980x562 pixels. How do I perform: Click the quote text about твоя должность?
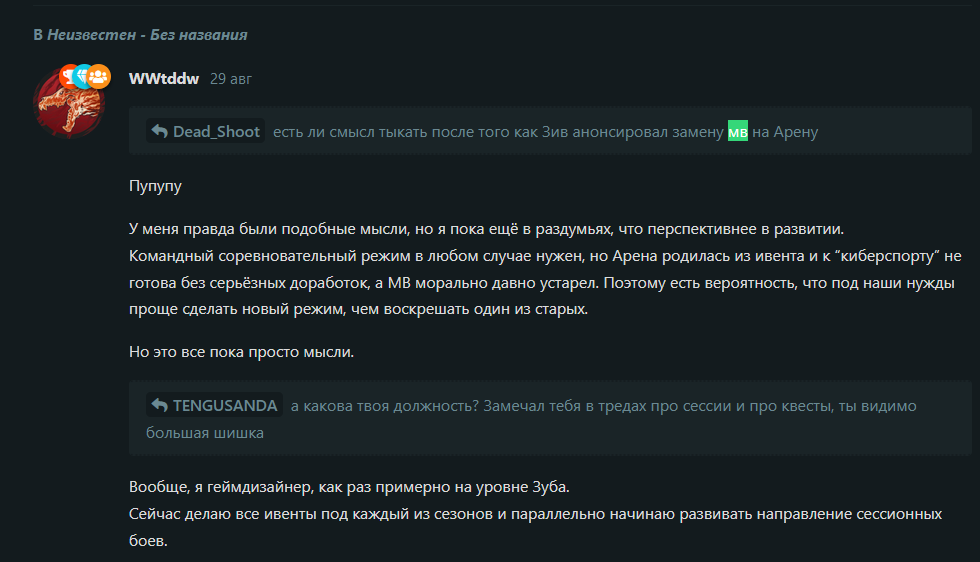pyautogui.click(x=604, y=406)
